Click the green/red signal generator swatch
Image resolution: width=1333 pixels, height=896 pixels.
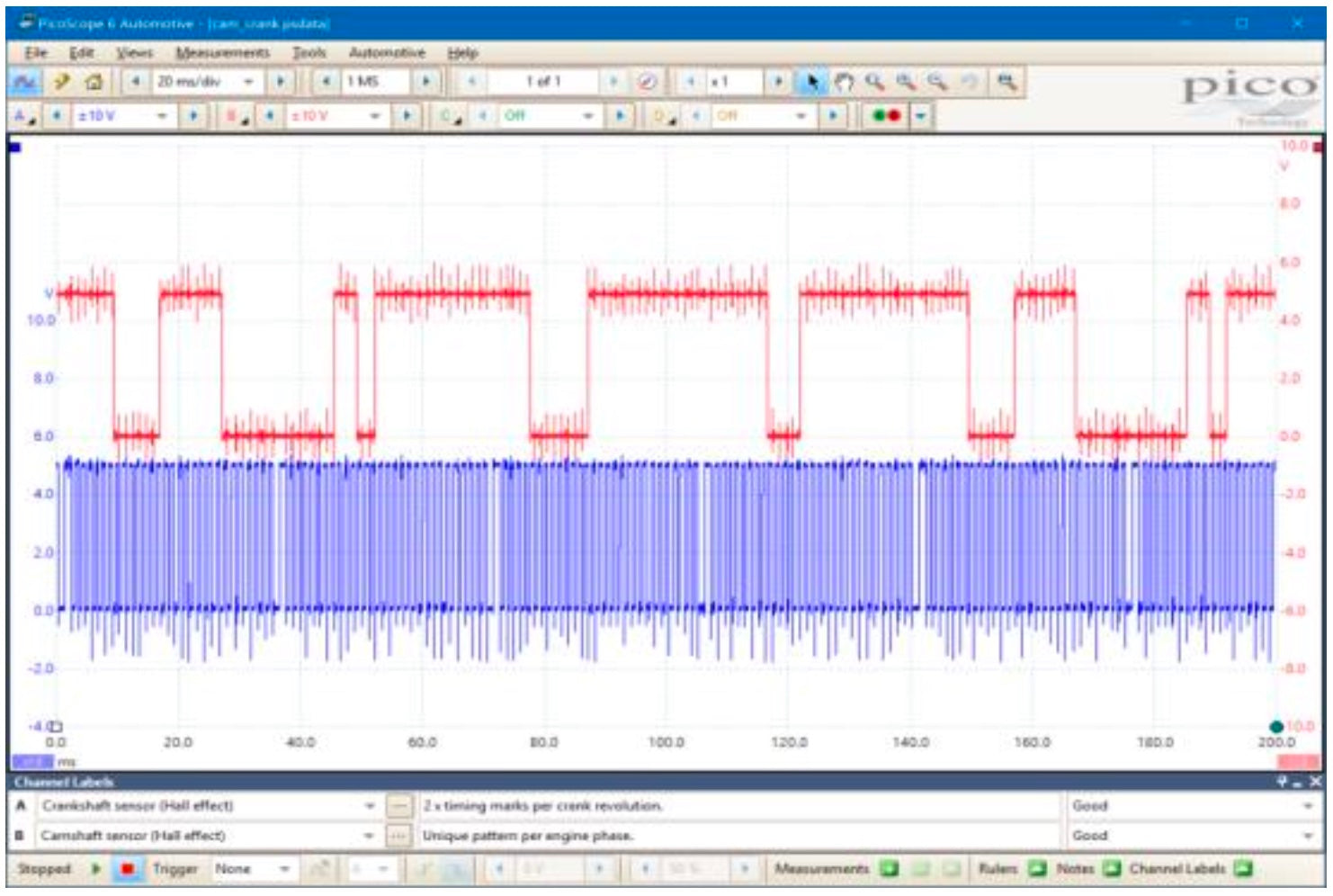click(x=886, y=116)
